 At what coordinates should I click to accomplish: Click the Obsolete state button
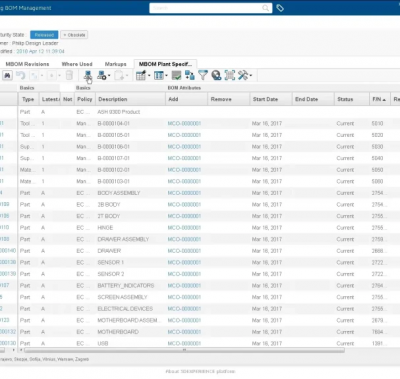(74, 35)
